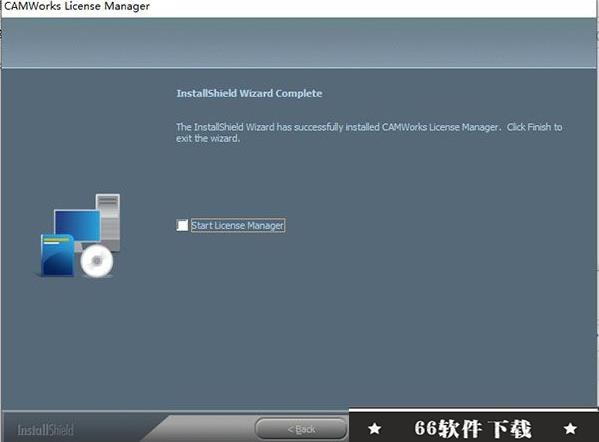Image resolution: width=599 pixels, height=442 pixels.
Task: Go to previous step with Back button
Action: point(301,429)
